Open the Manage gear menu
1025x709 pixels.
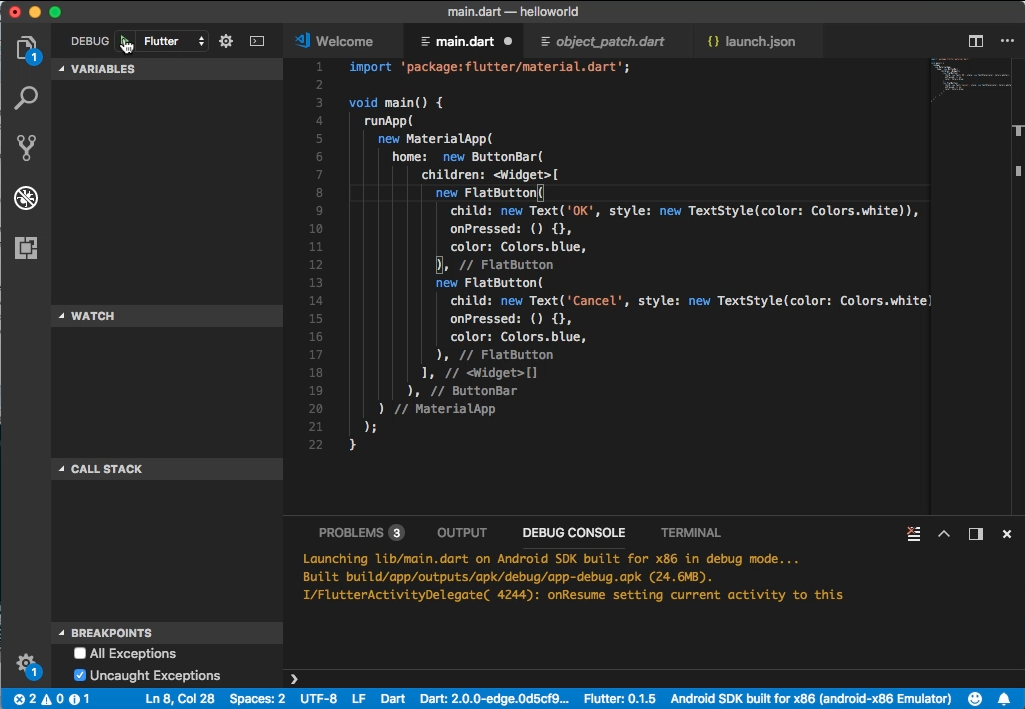(x=26, y=663)
